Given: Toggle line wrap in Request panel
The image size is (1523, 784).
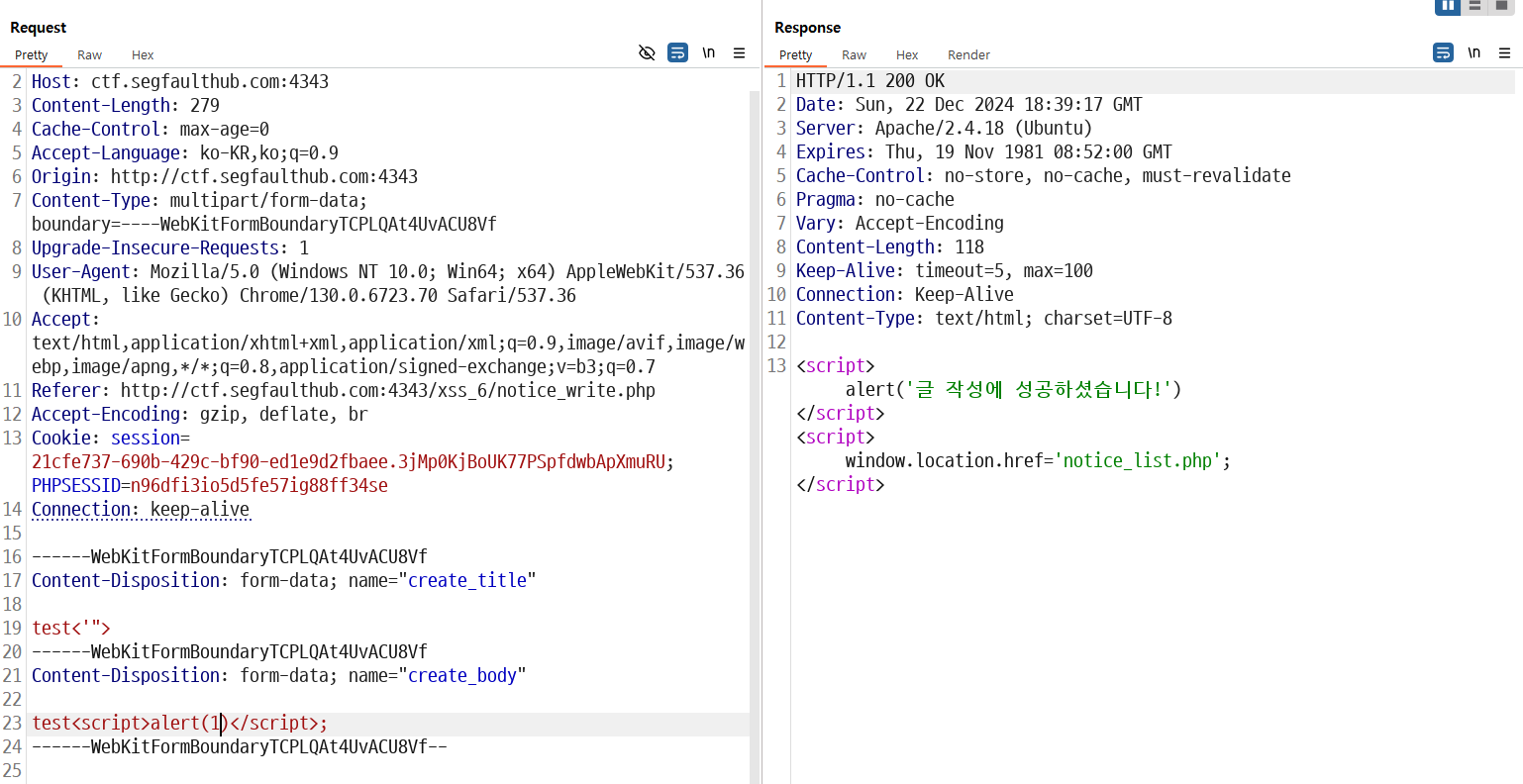Looking at the screenshot, I should (677, 52).
